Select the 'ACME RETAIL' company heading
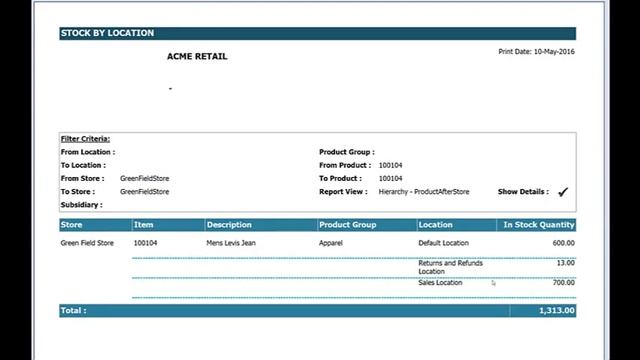Viewport: 640px width, 360px height. point(197,56)
